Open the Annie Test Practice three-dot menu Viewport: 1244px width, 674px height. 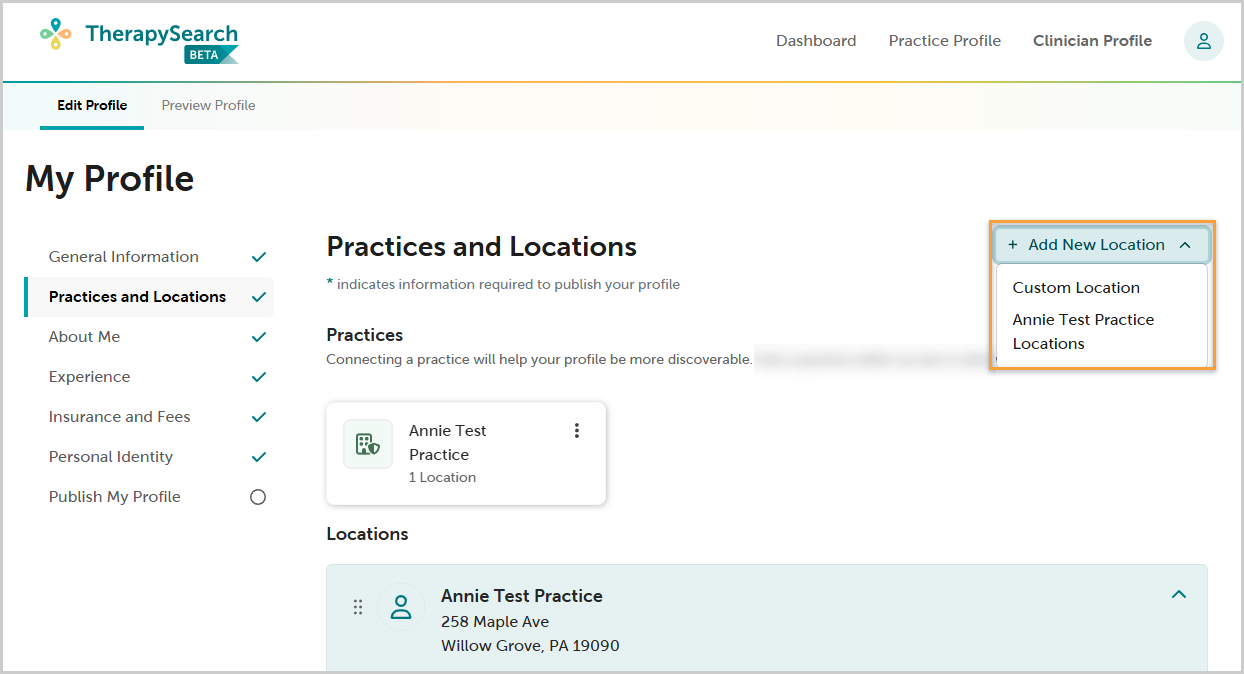(x=576, y=431)
